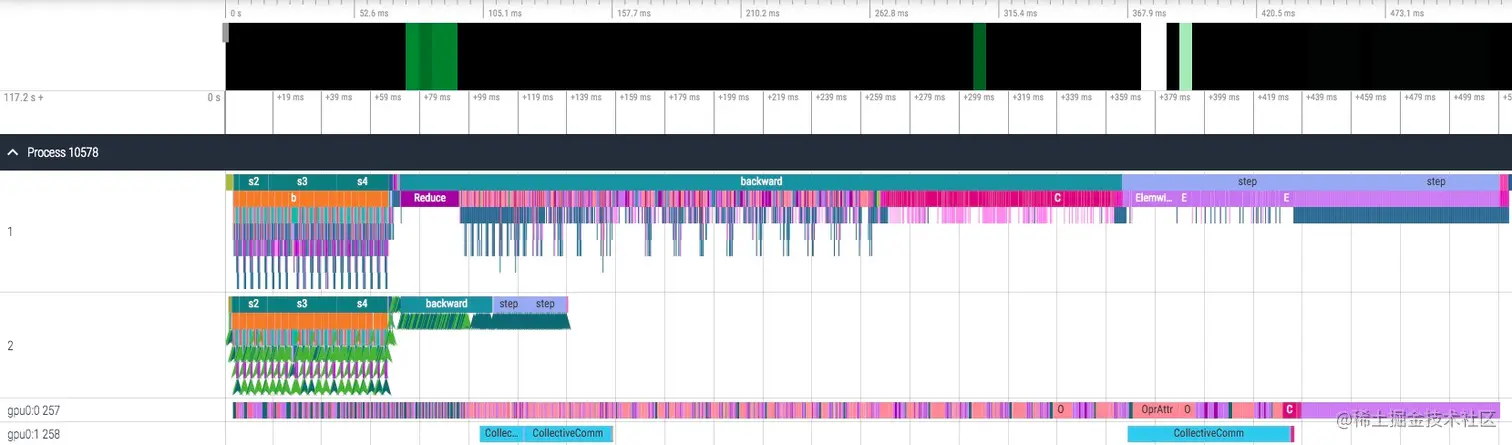Click the Process 10578 header title

point(62,153)
